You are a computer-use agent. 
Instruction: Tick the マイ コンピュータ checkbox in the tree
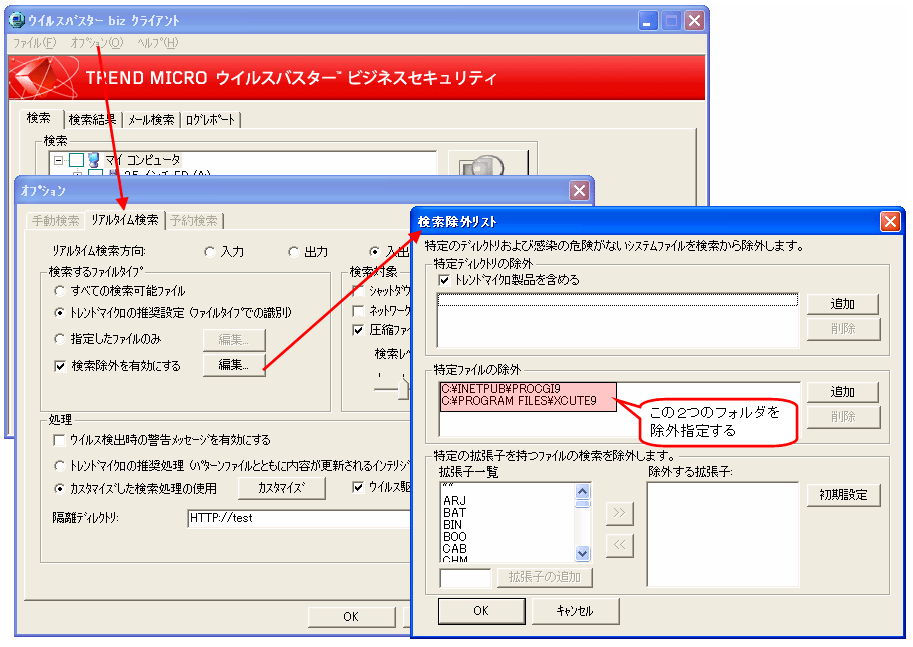pyautogui.click(x=76, y=160)
